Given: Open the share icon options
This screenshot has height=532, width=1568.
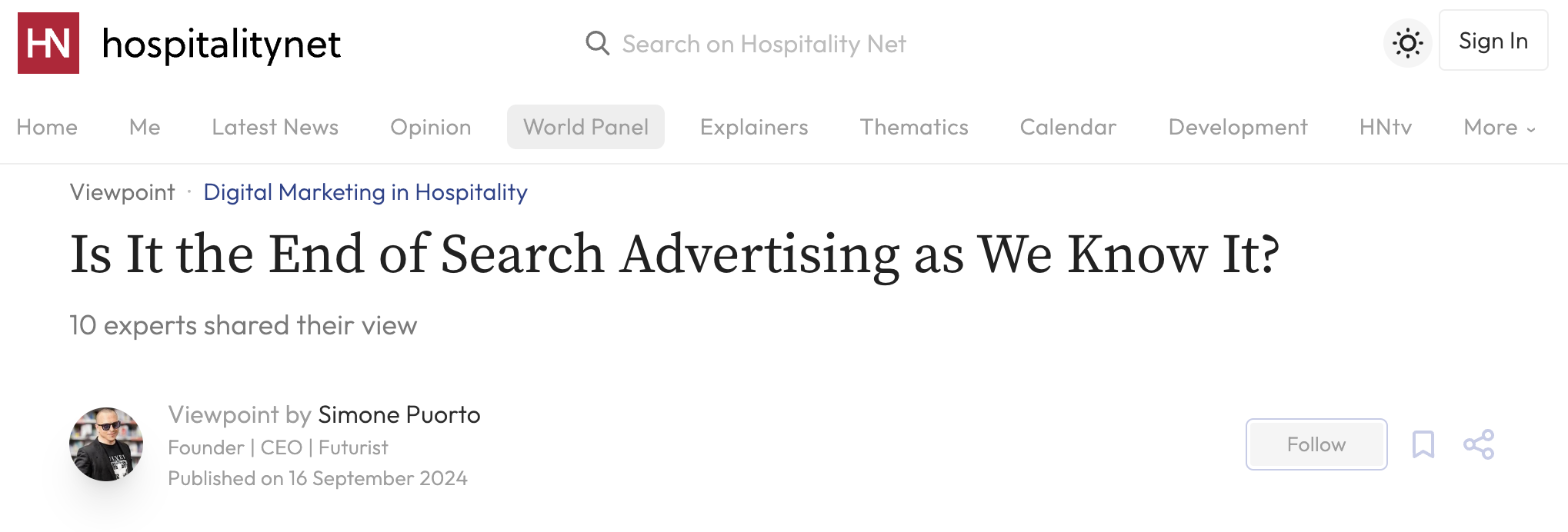Looking at the screenshot, I should pos(1478,444).
